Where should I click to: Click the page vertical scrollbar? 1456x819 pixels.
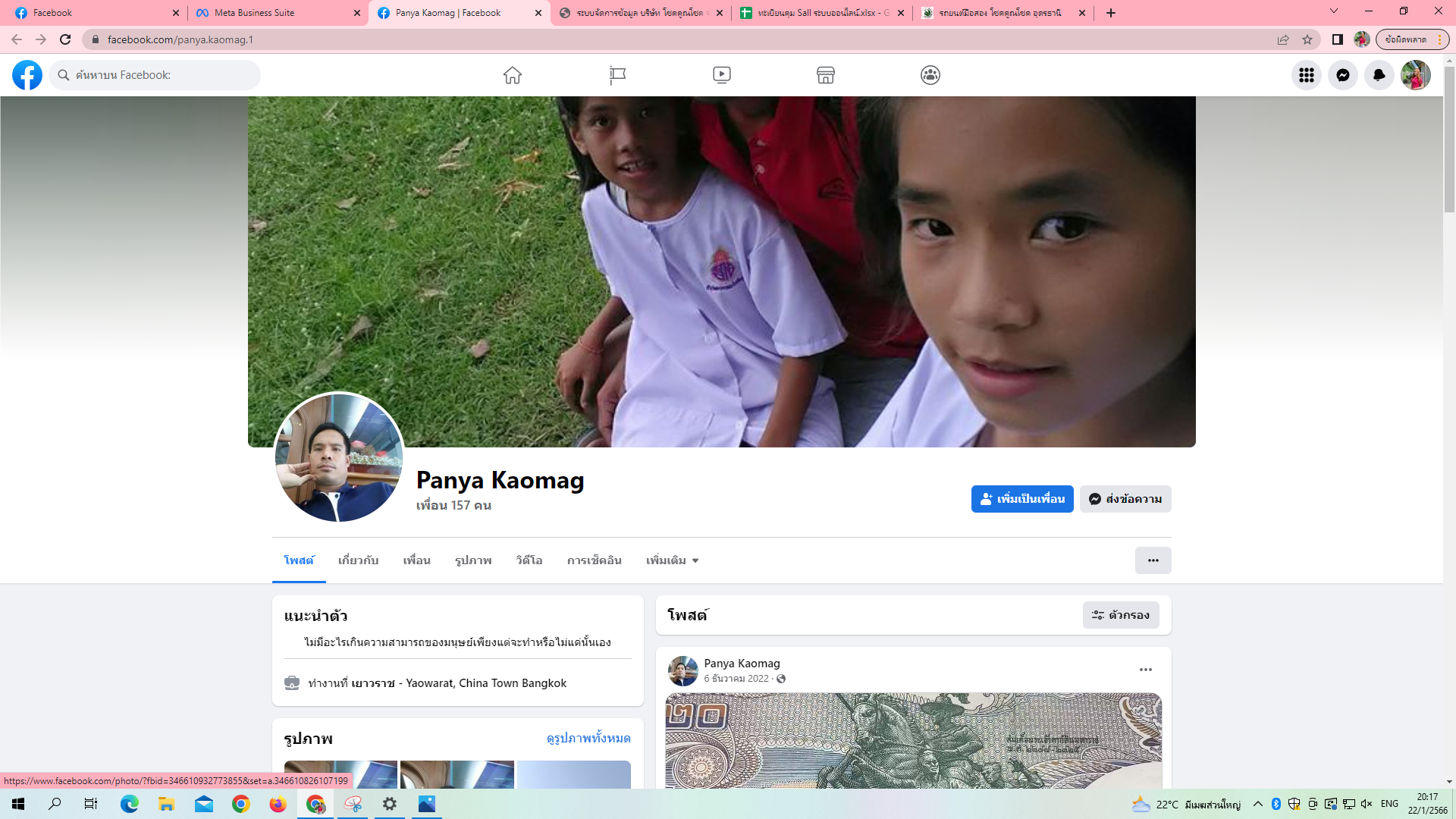pyautogui.click(x=1449, y=136)
